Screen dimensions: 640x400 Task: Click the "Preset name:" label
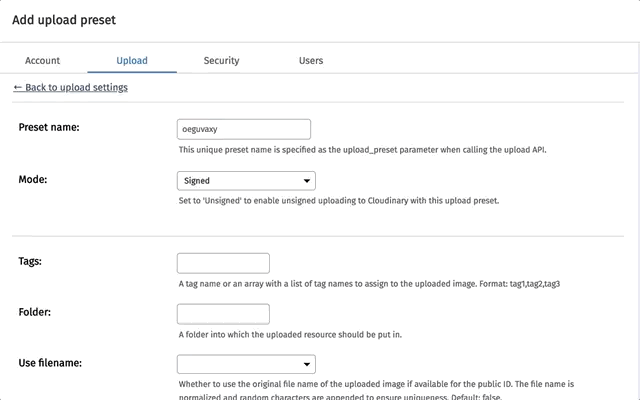49,128
